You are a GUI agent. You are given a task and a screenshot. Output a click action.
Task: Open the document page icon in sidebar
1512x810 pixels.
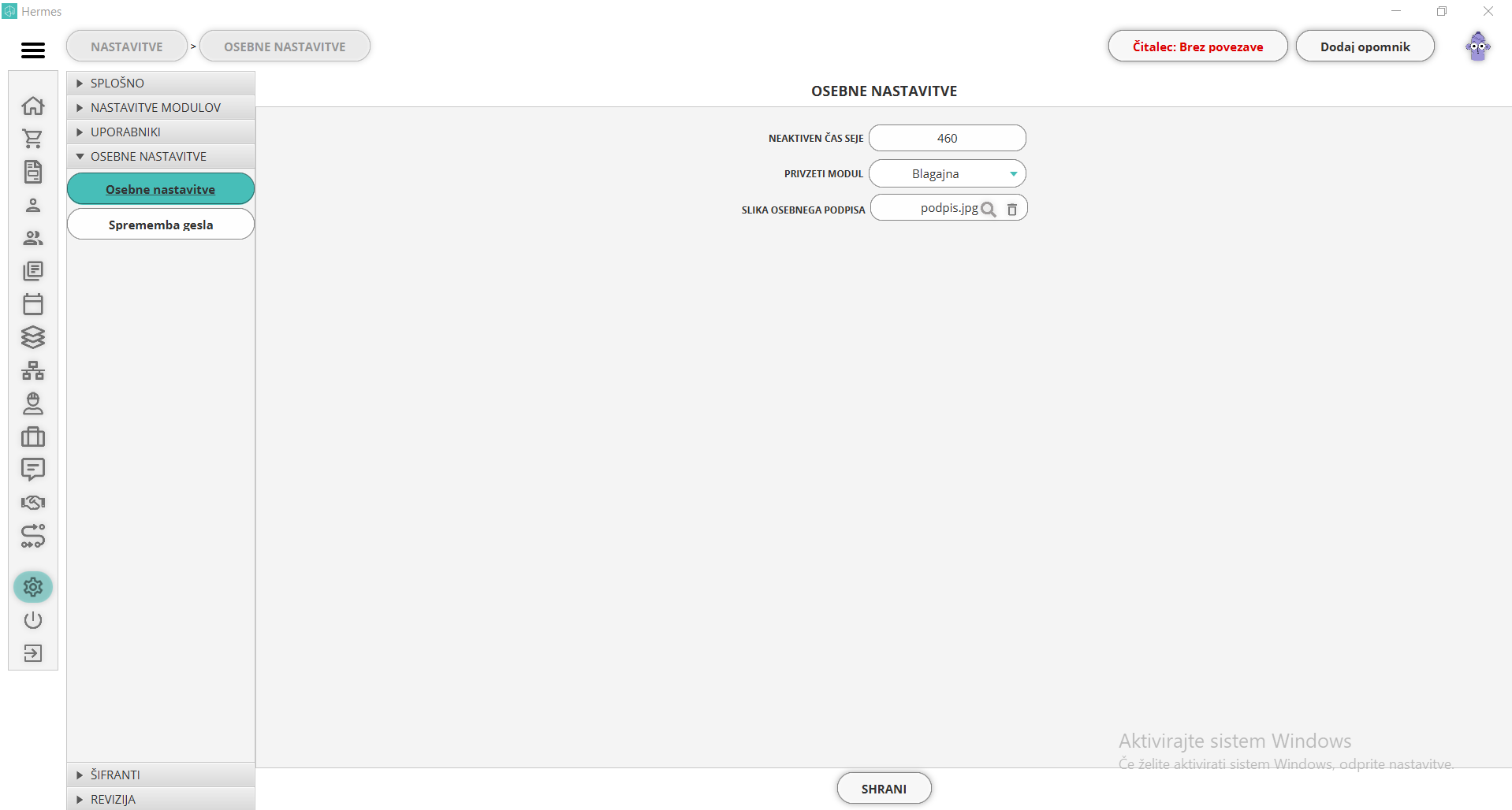coord(33,172)
